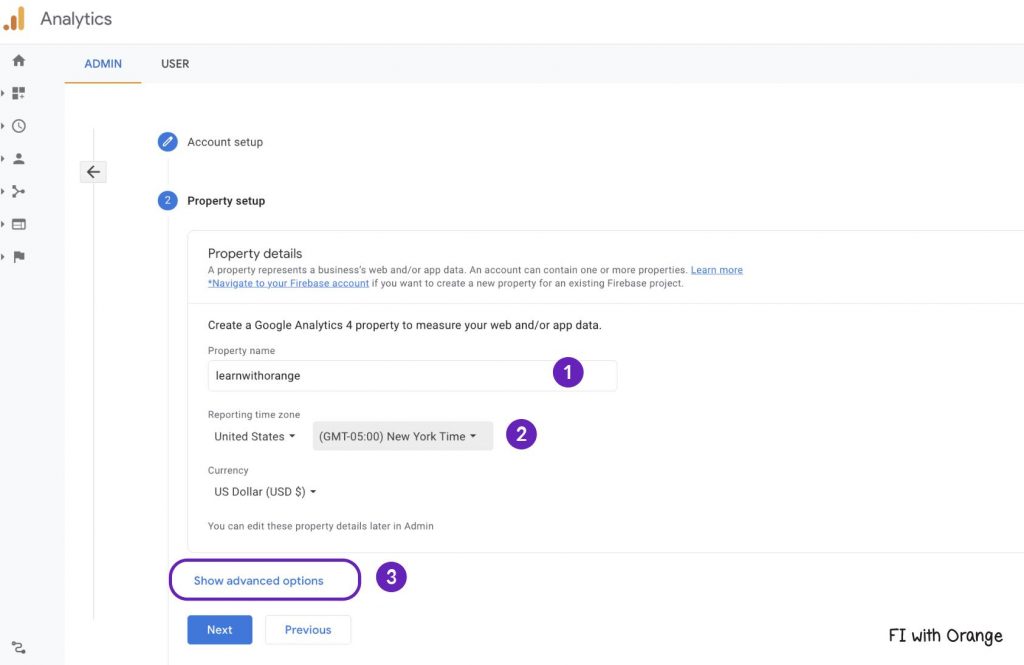The image size is (1024, 665).
Task: Click the Next button
Action: (x=220, y=630)
